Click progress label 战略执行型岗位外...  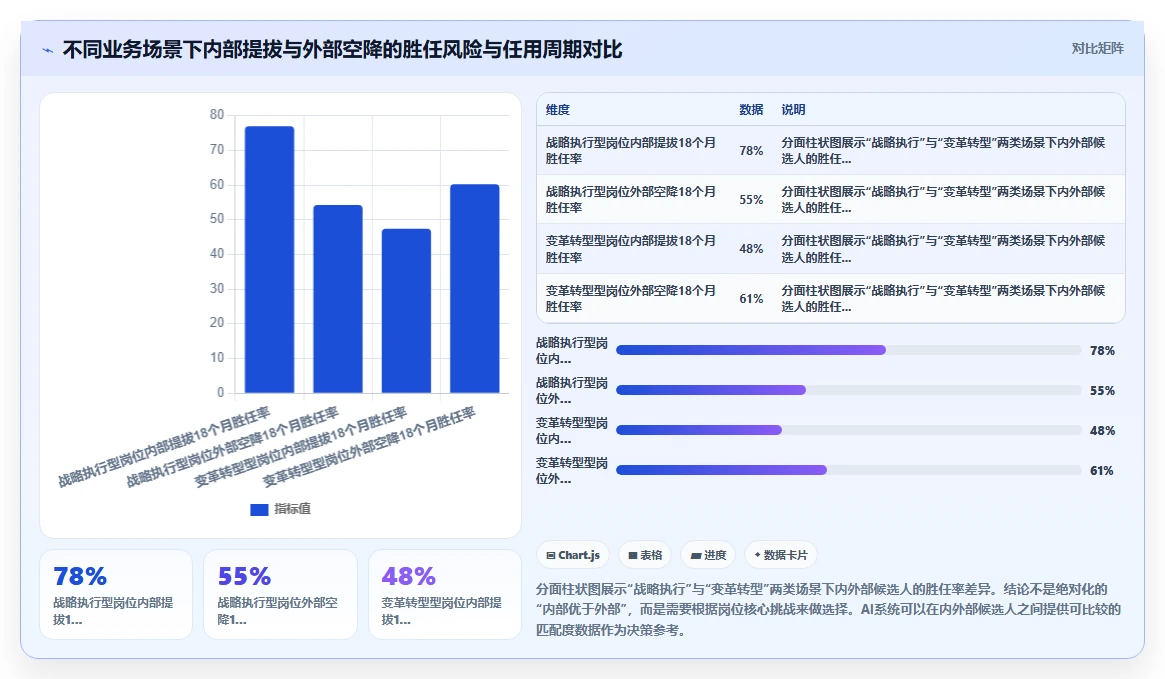572,391
